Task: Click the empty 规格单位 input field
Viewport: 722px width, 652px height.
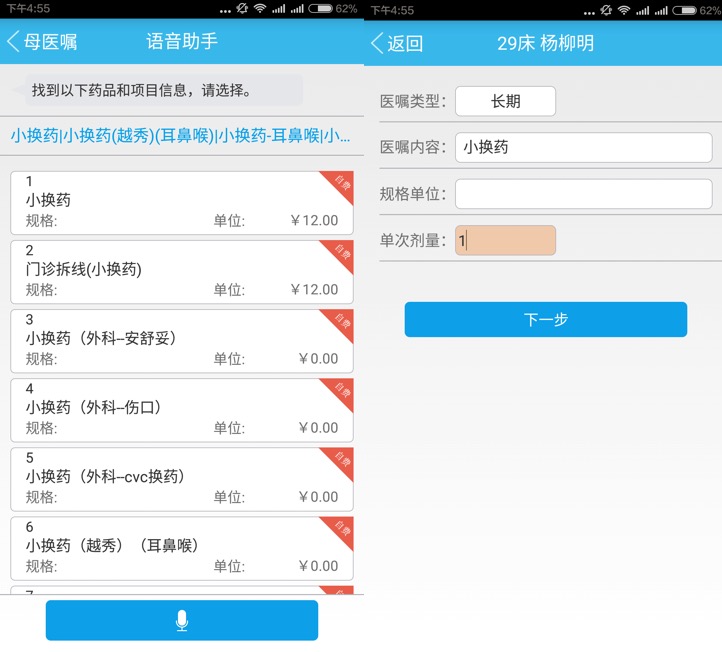Action: pos(583,194)
